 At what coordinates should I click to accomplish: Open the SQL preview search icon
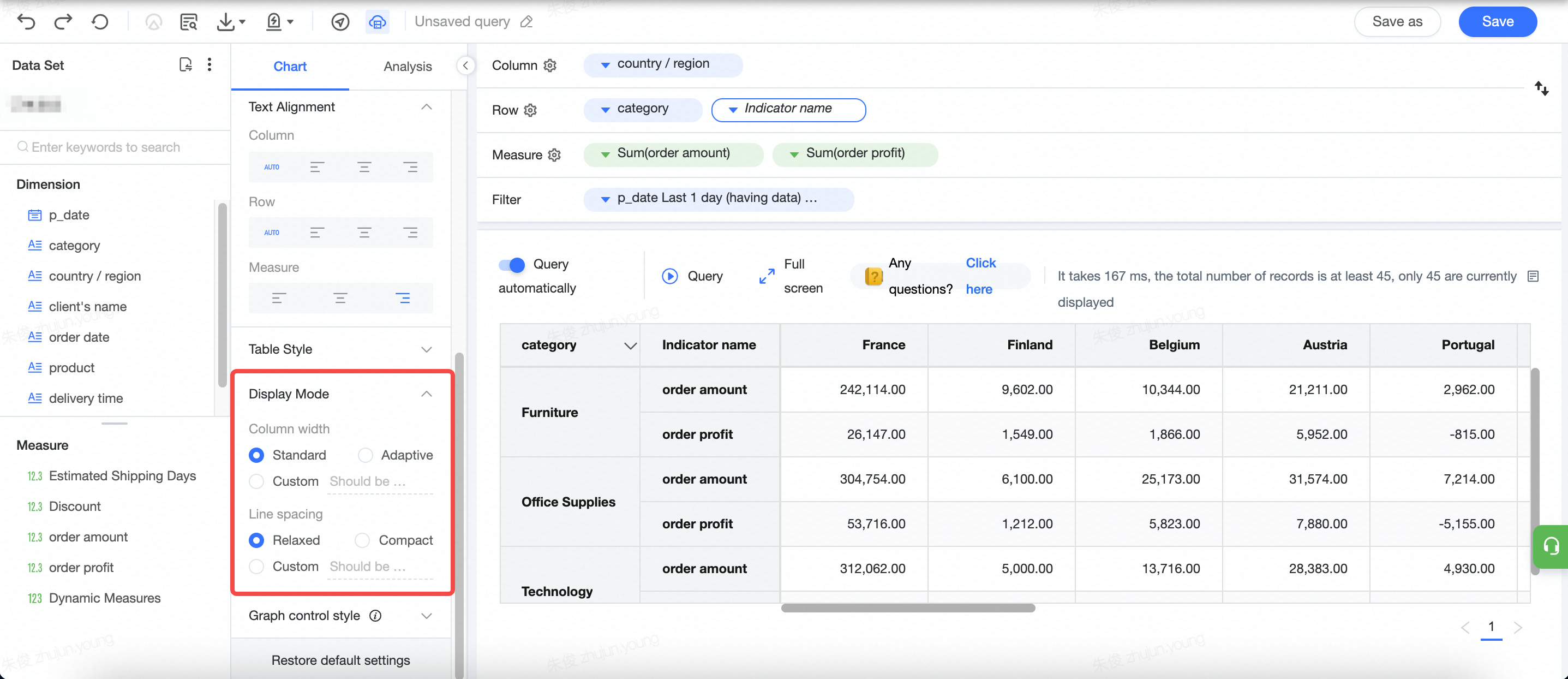(x=189, y=22)
